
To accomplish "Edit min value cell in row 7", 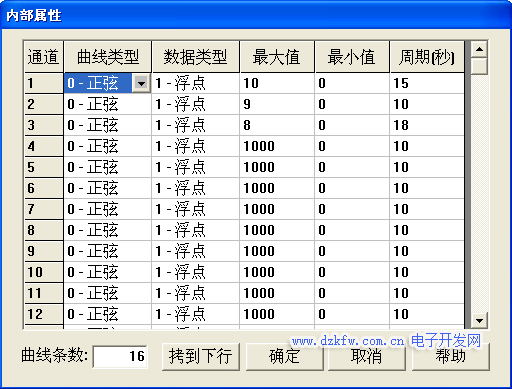I will (x=352, y=209).
